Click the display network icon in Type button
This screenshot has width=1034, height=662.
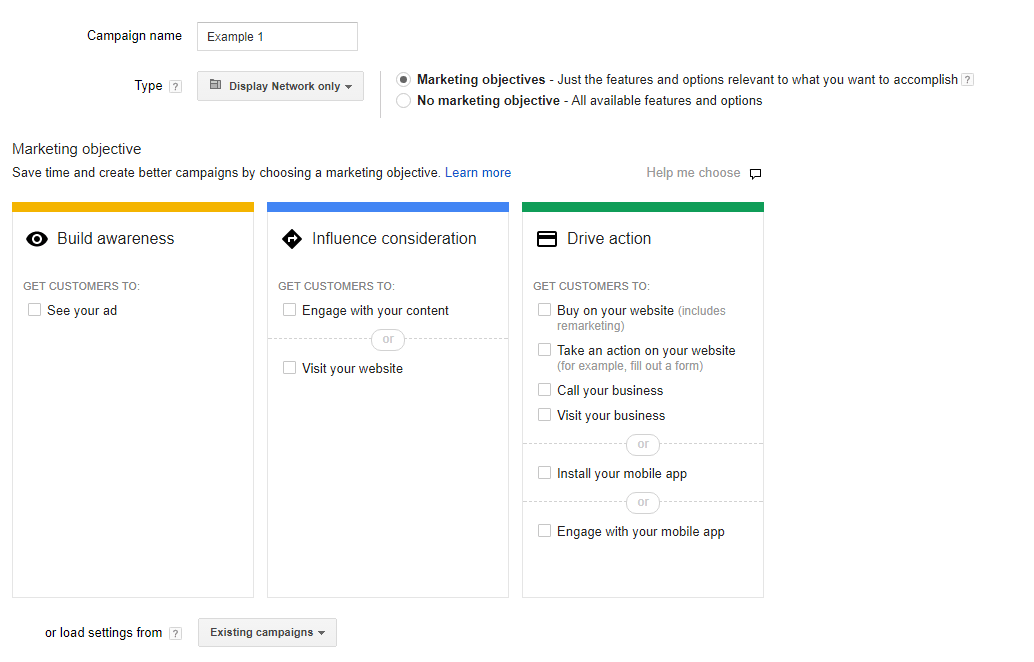[216, 85]
